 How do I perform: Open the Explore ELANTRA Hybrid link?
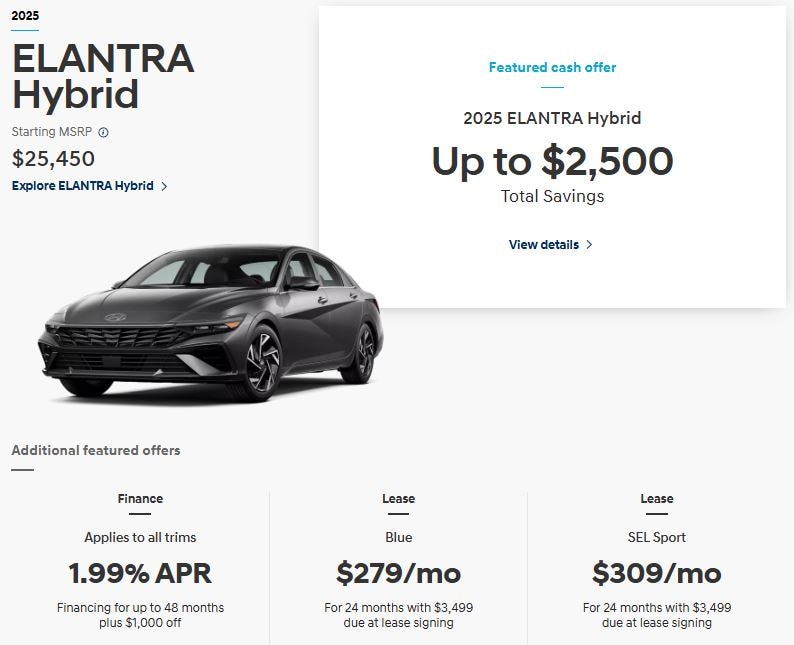point(83,186)
